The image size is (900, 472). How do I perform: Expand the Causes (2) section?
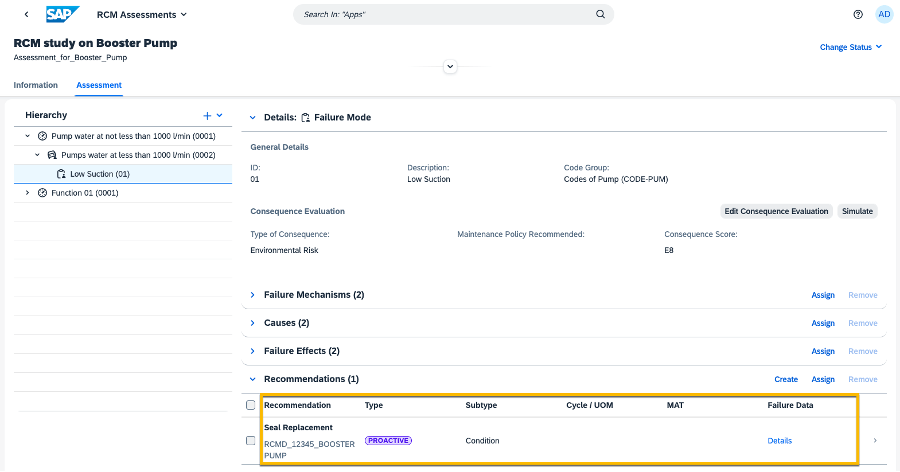point(253,323)
